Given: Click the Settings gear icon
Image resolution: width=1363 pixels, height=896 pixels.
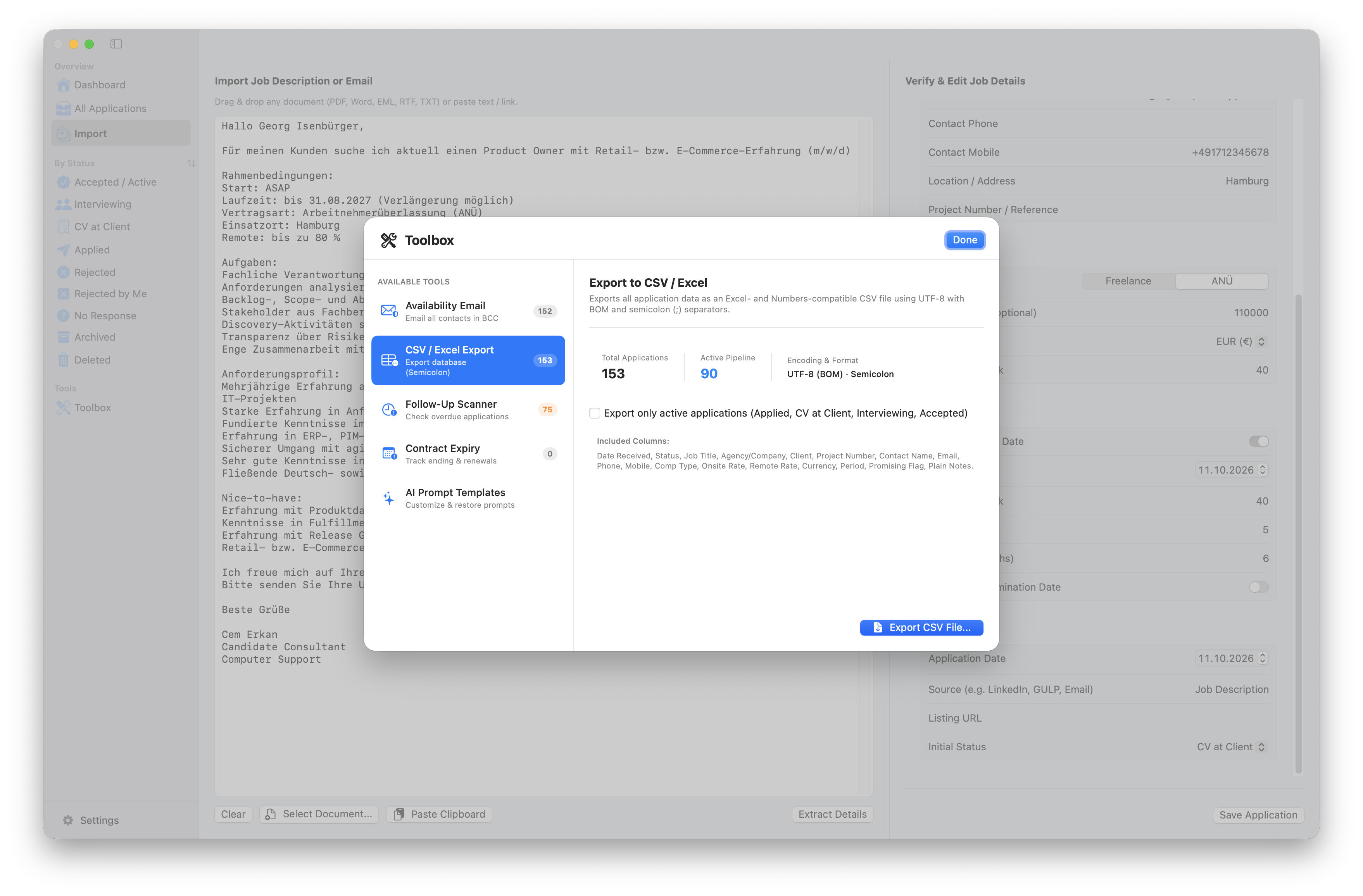Looking at the screenshot, I should [x=68, y=820].
